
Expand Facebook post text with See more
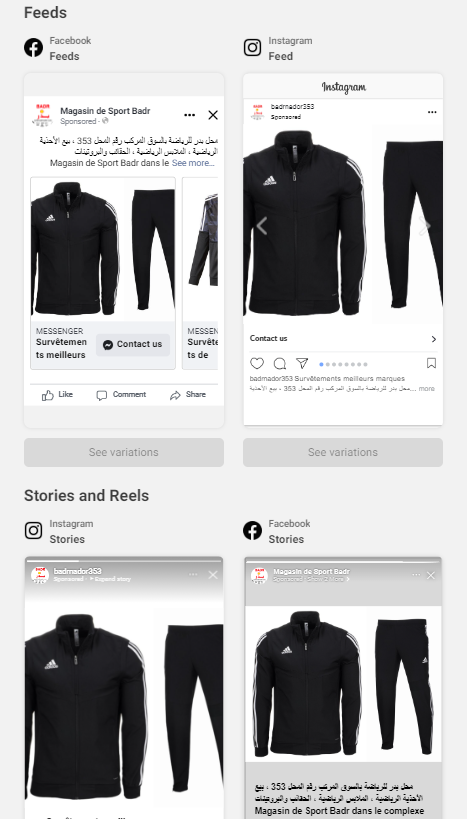(x=193, y=163)
